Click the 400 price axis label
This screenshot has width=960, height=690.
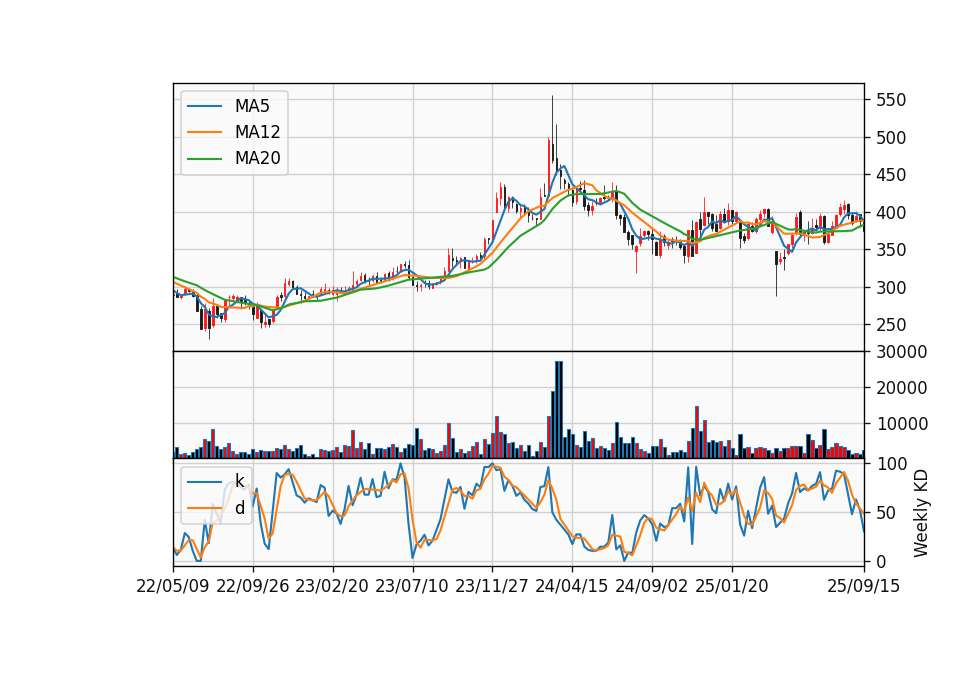pos(891,213)
